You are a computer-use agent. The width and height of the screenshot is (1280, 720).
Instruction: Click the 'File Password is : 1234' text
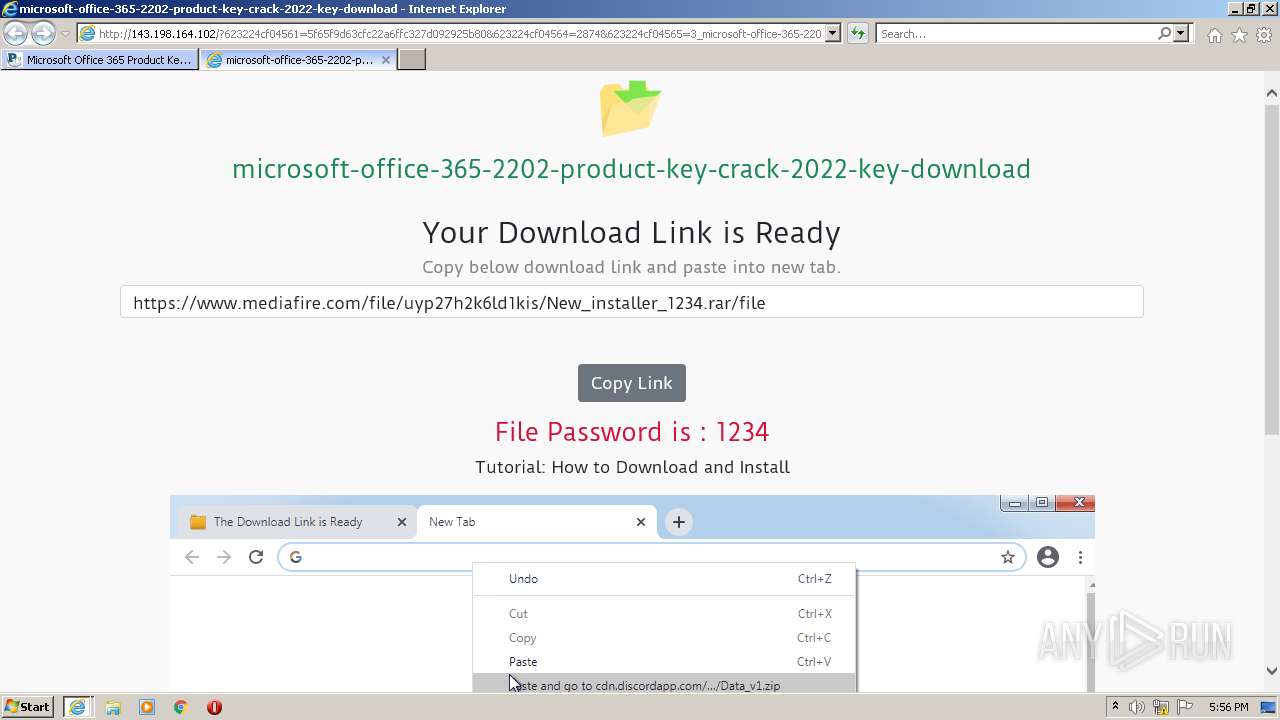631,432
